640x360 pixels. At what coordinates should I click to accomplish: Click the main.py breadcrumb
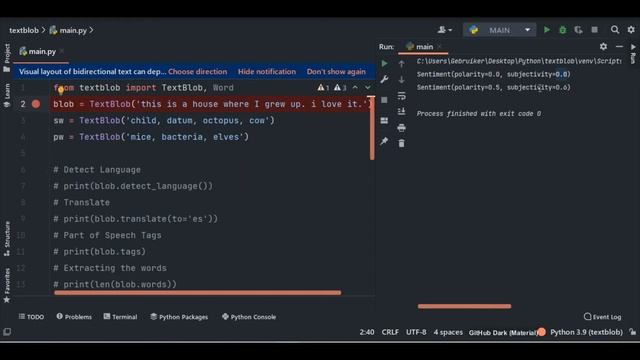pyautogui.click(x=68, y=30)
